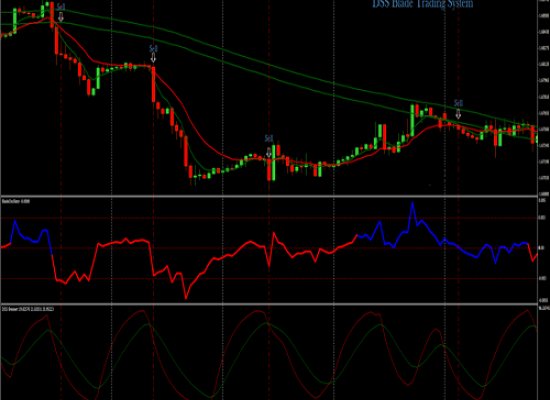This screenshot has height=400, width=550.
Task: Click divider between price chart and oscillator panel
Action: 269,196
